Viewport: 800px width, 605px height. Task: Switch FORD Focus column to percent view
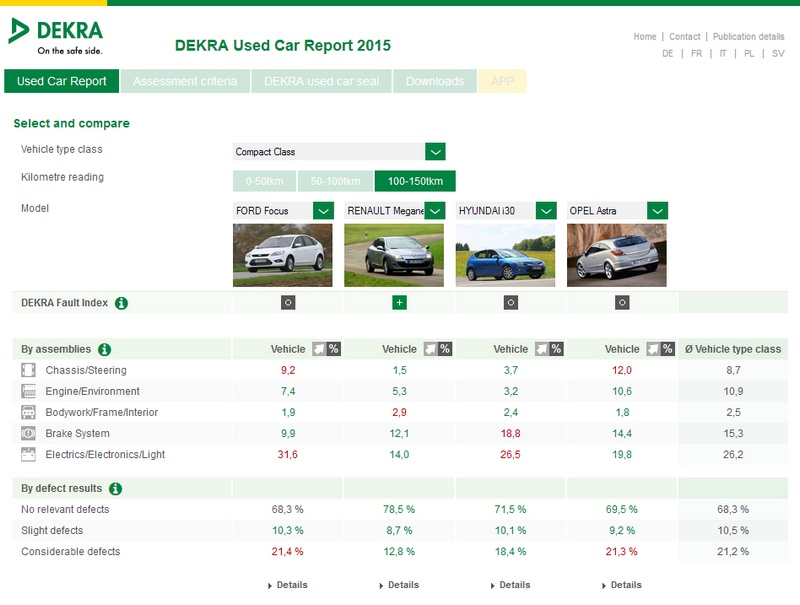[333, 349]
